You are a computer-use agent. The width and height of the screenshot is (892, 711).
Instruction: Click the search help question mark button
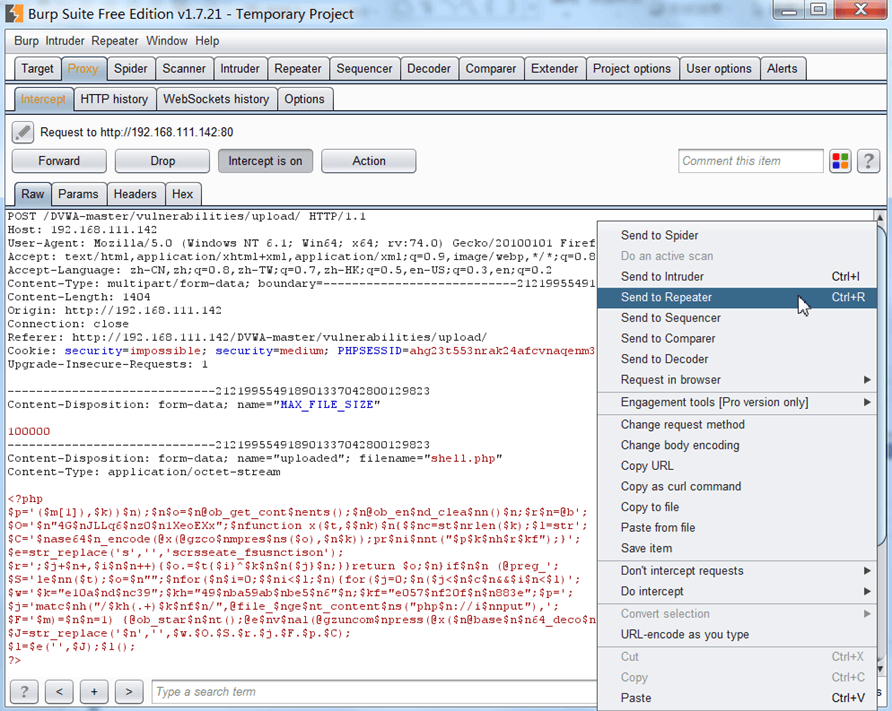24,692
